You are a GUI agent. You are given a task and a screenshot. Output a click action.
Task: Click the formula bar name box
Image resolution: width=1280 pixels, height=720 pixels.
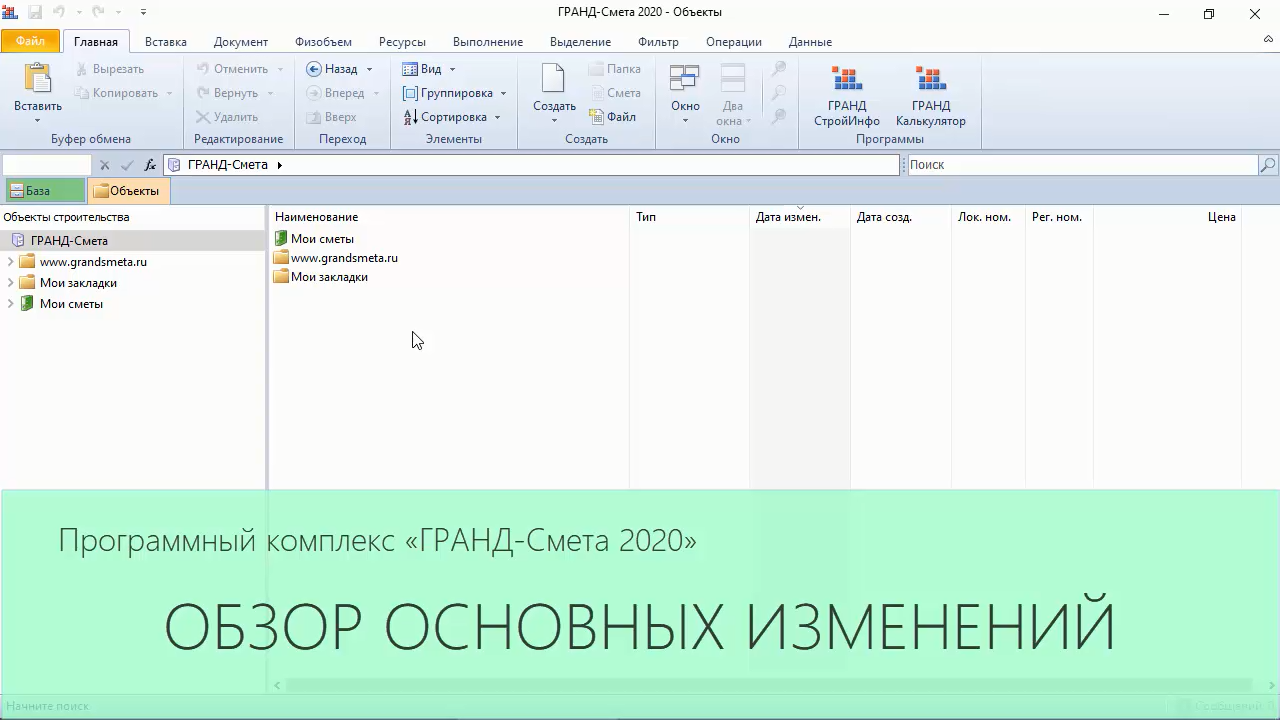[47, 165]
